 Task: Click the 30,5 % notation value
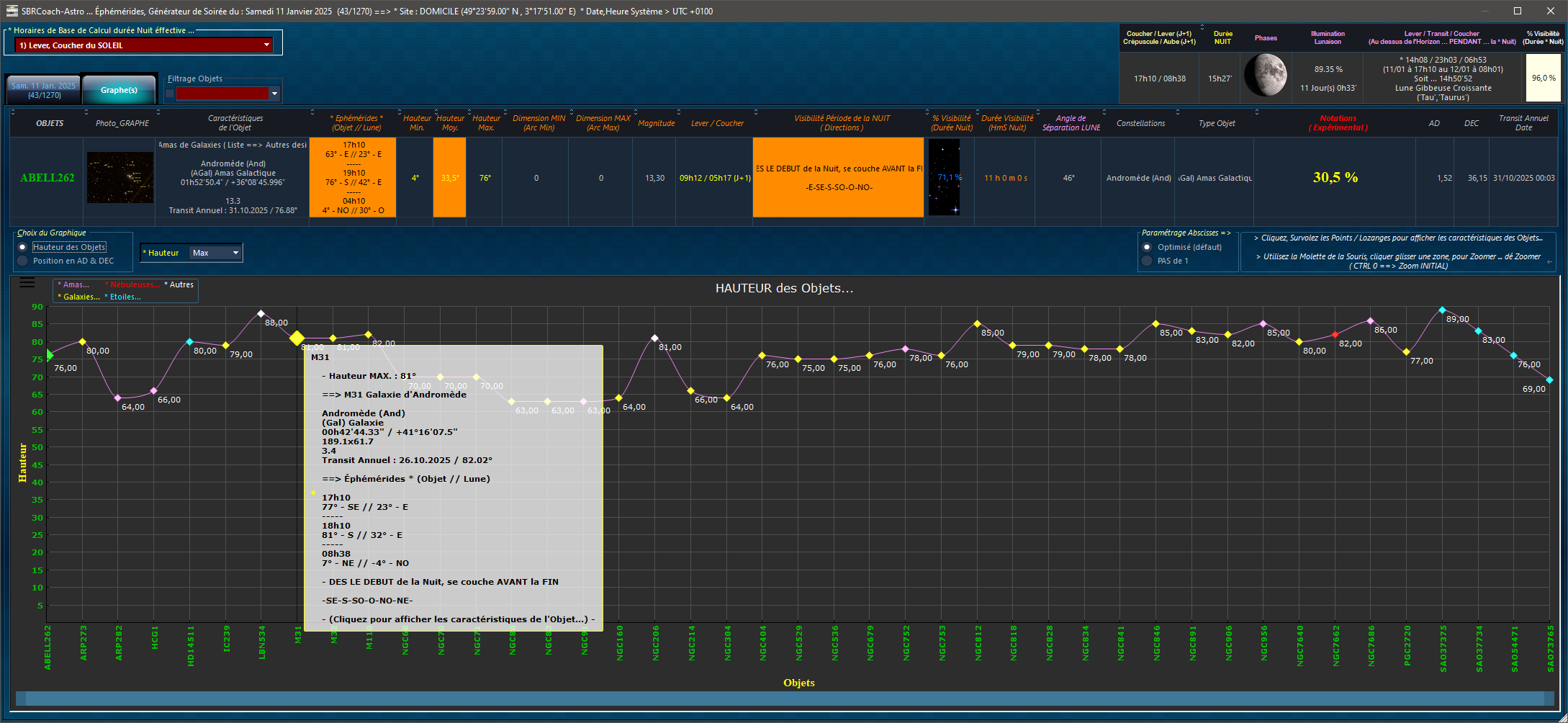pyautogui.click(x=1335, y=177)
